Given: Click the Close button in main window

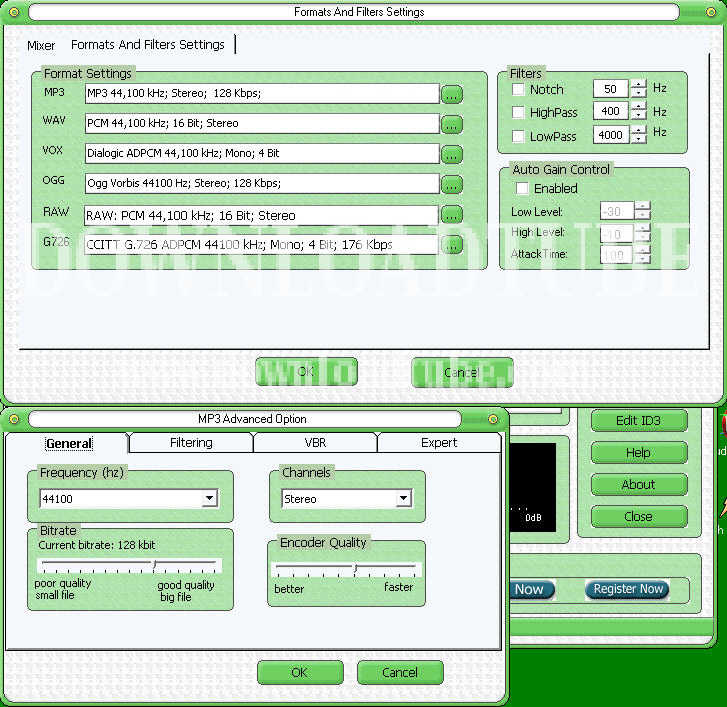Looking at the screenshot, I should [638, 516].
